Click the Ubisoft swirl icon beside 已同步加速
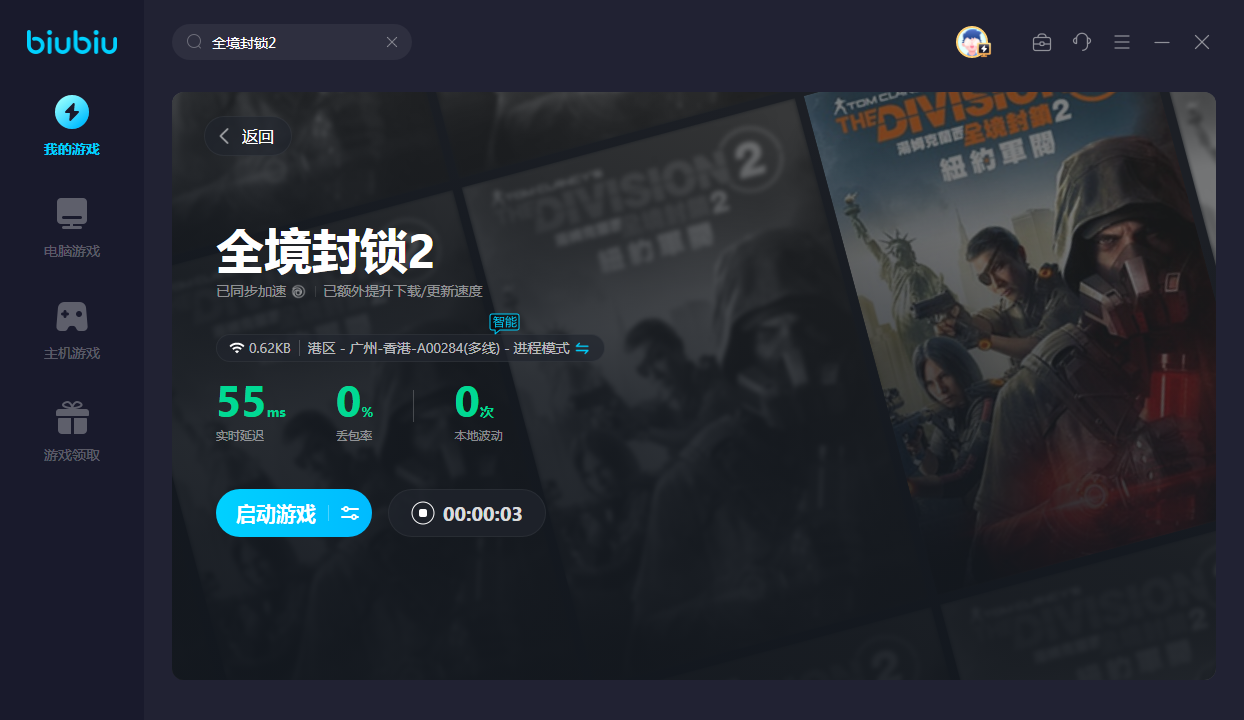This screenshot has height=720, width=1244. 298,292
